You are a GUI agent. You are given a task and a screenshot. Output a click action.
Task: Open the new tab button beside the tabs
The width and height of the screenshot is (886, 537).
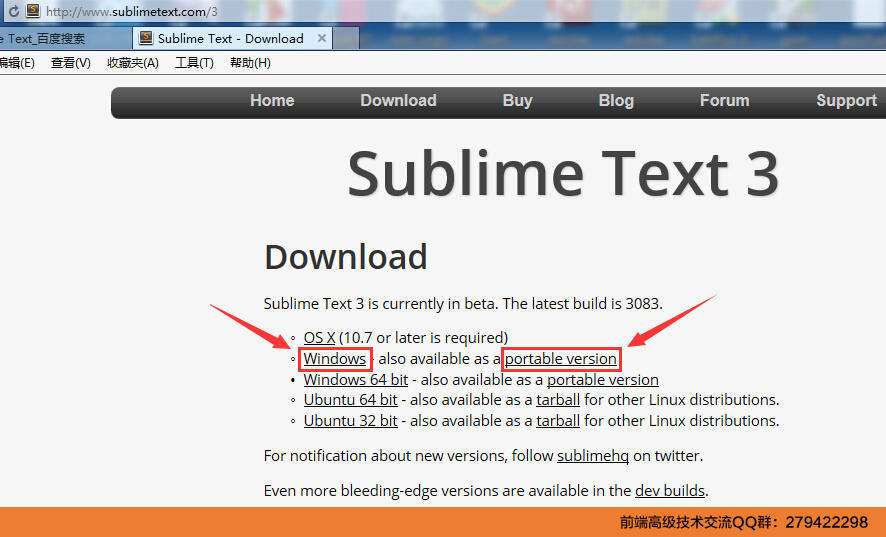pos(346,38)
